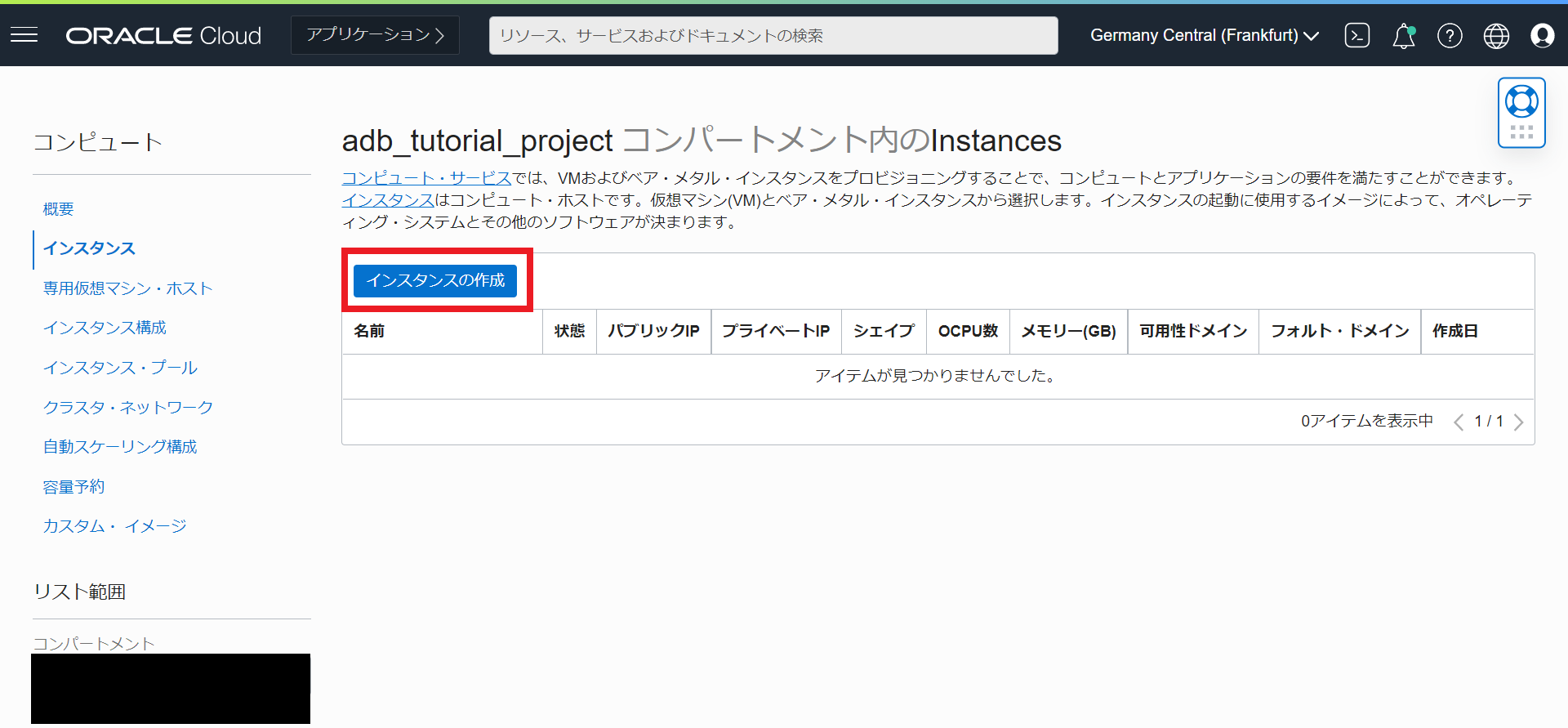Image resolution: width=1568 pixels, height=728 pixels.
Task: Expand the Germany Central (Frankfurt) region selector
Action: [x=1205, y=35]
